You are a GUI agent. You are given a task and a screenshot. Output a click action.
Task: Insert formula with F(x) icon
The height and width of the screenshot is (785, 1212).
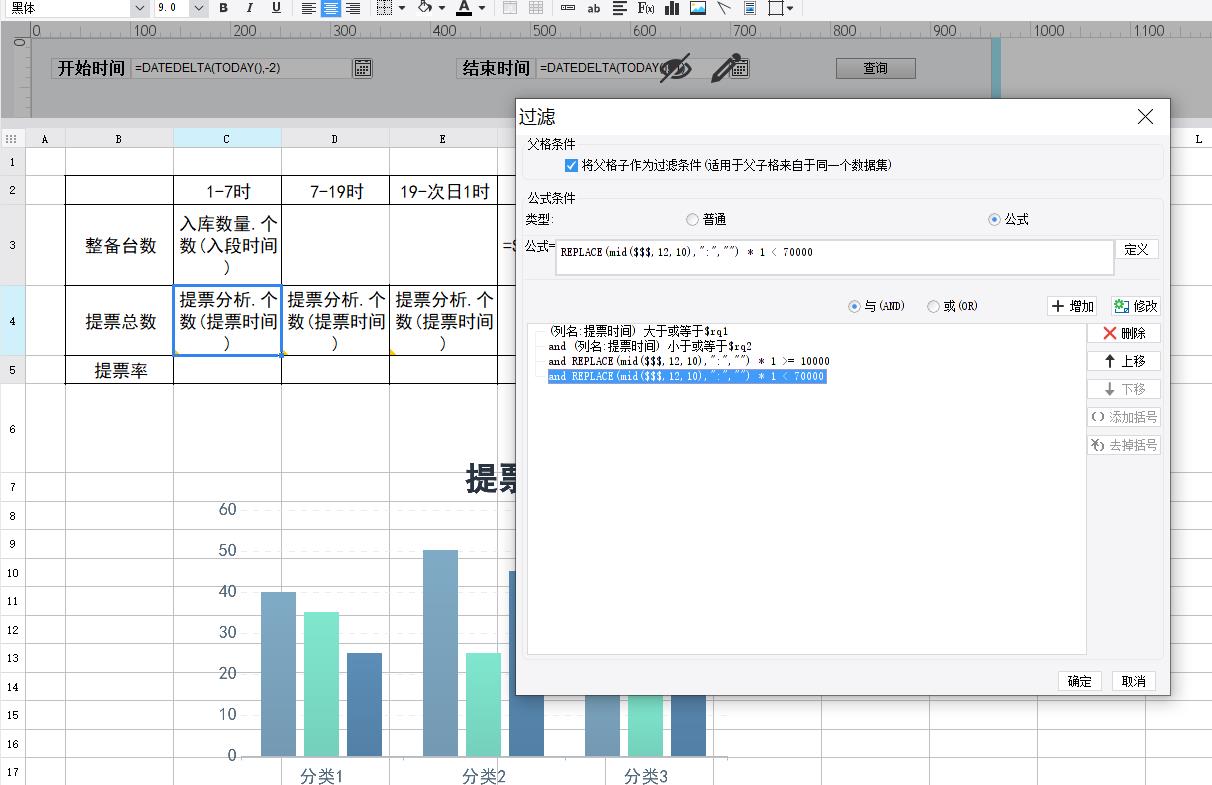click(x=646, y=8)
